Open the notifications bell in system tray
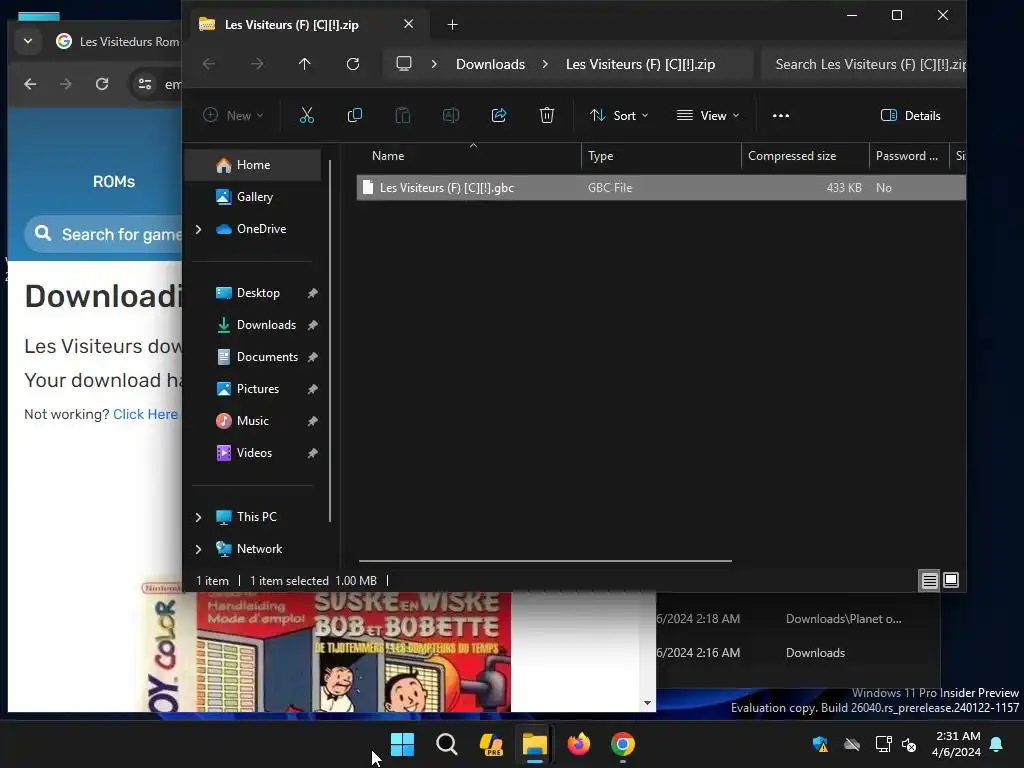The width and height of the screenshot is (1024, 768). (997, 744)
